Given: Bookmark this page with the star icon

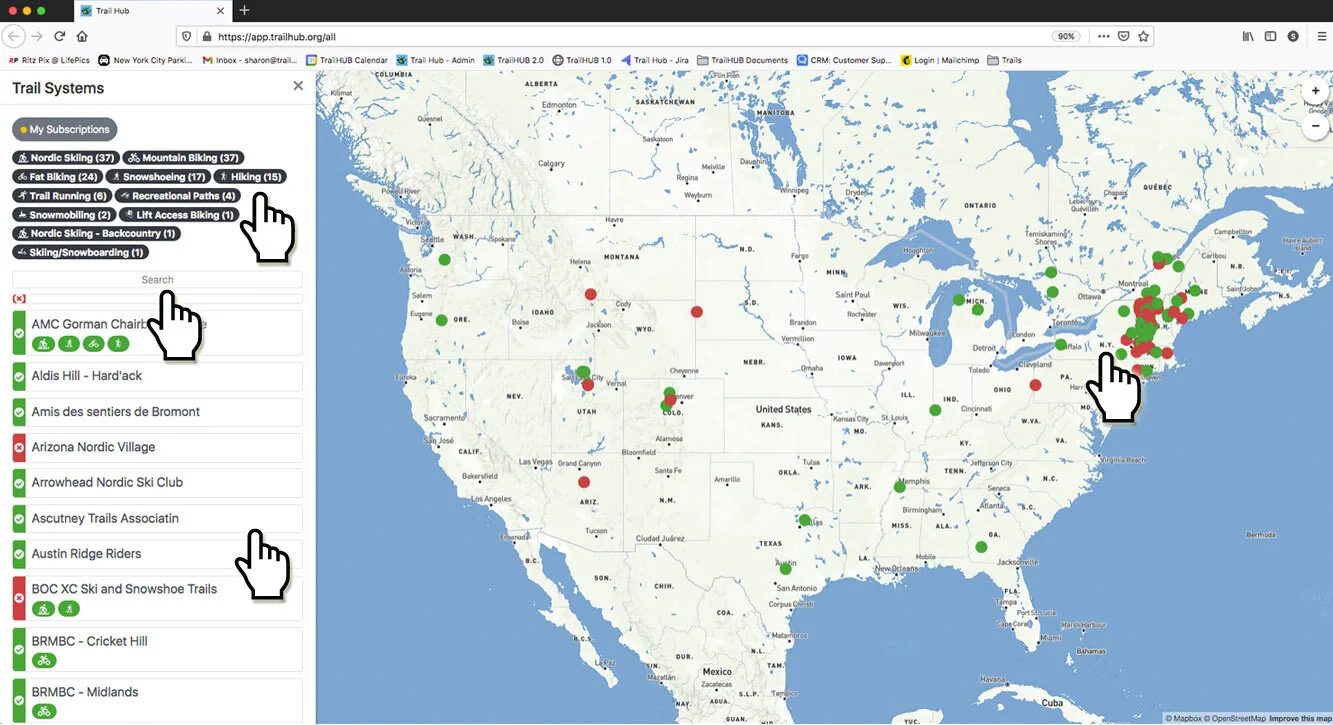Looking at the screenshot, I should tap(1143, 36).
